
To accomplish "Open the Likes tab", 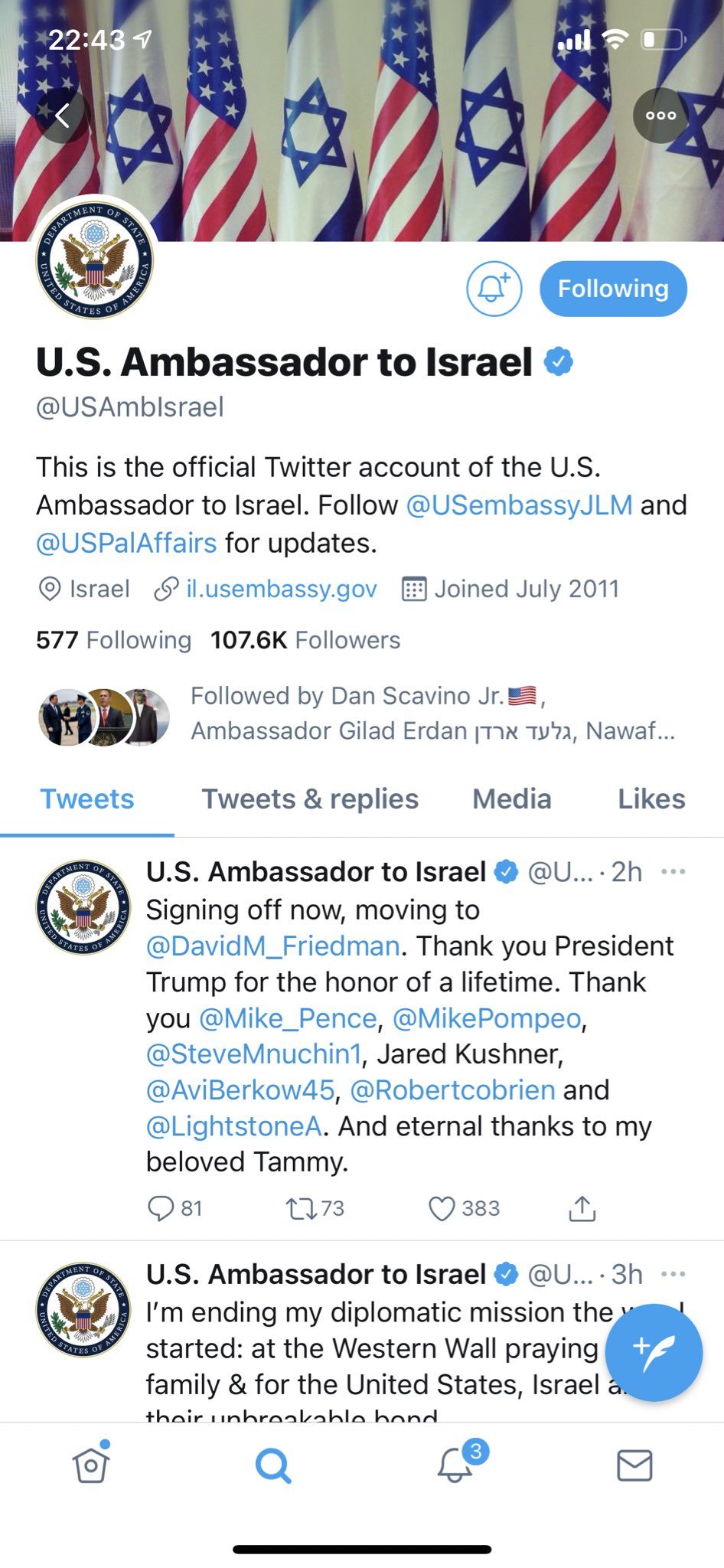I will [x=651, y=799].
